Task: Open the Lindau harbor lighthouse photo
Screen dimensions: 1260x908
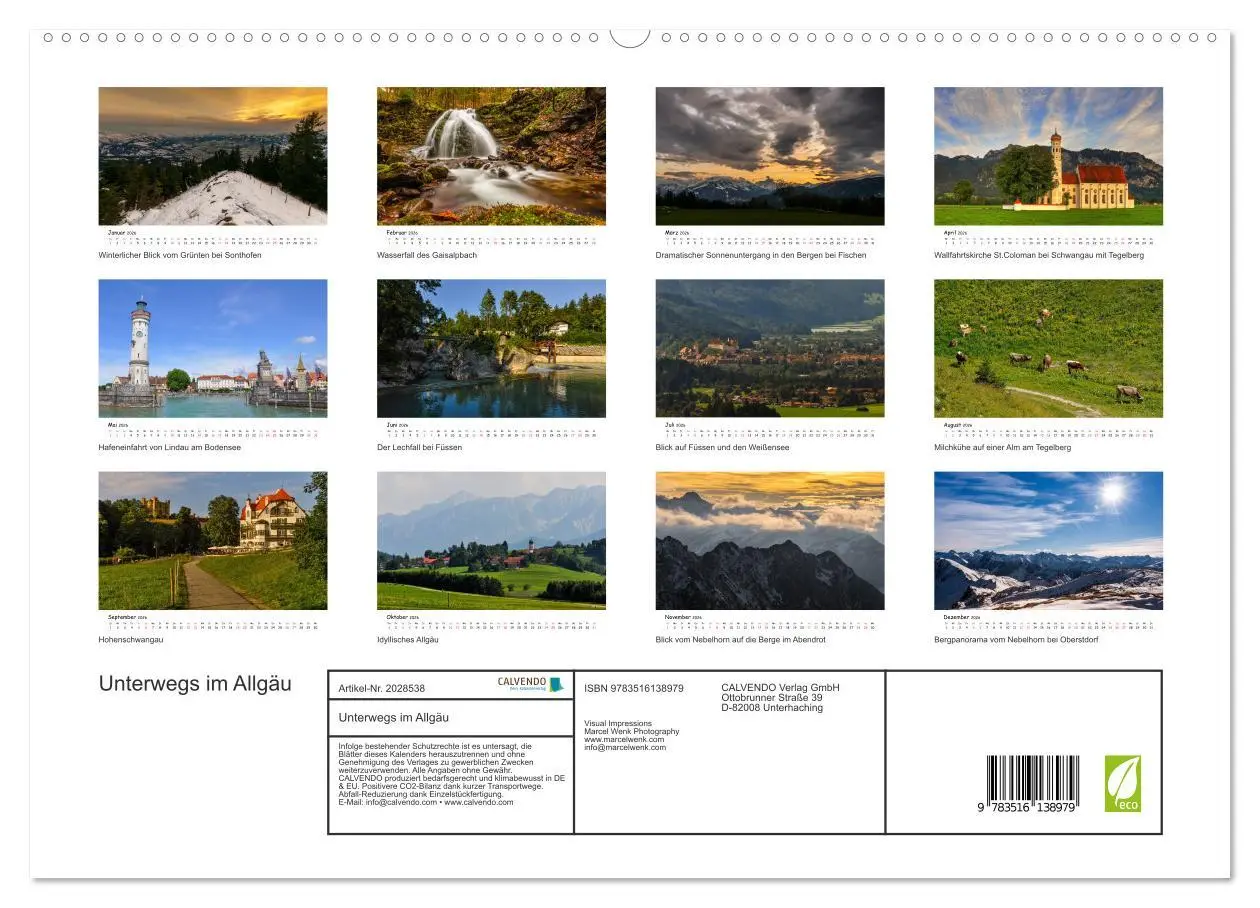Action: [213, 348]
